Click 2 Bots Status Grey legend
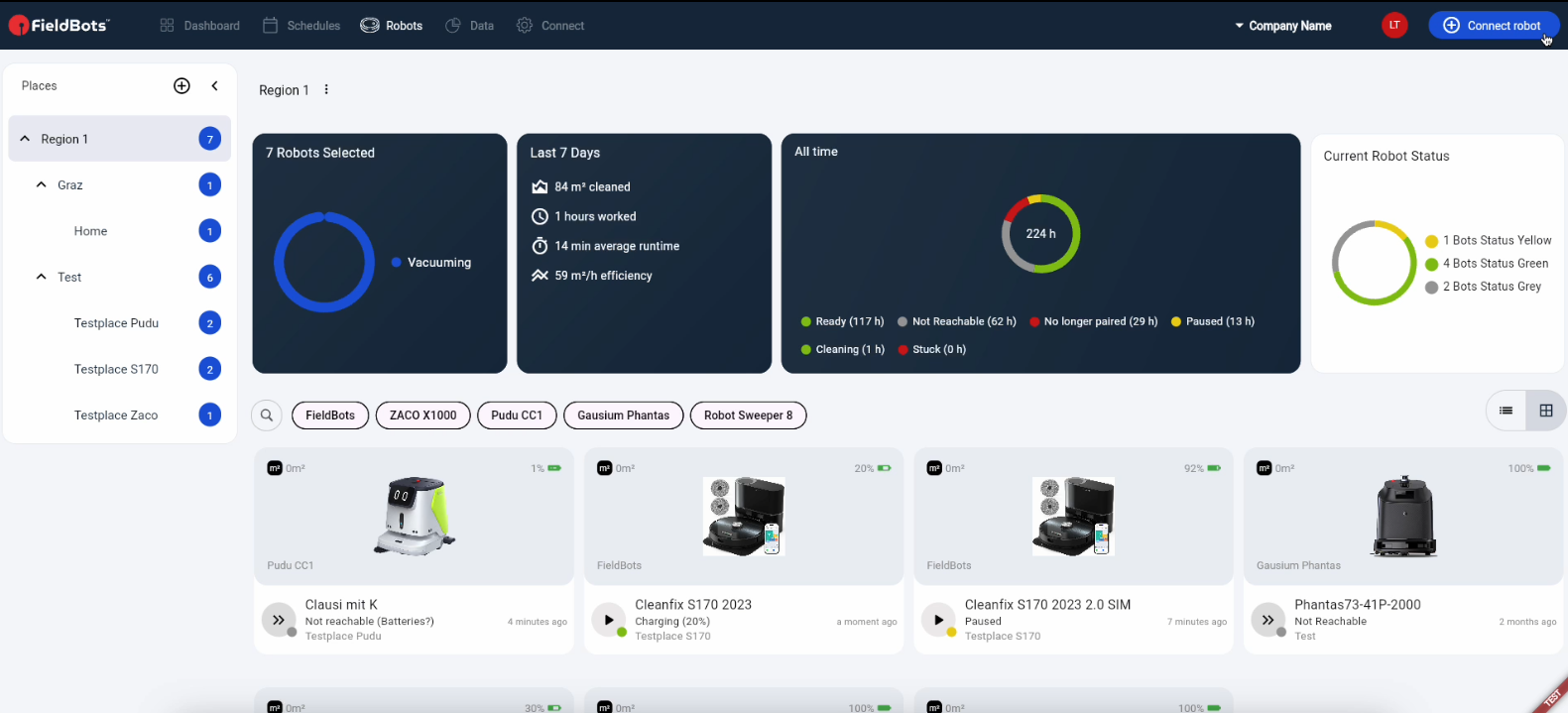The height and width of the screenshot is (713, 1568). (1483, 287)
